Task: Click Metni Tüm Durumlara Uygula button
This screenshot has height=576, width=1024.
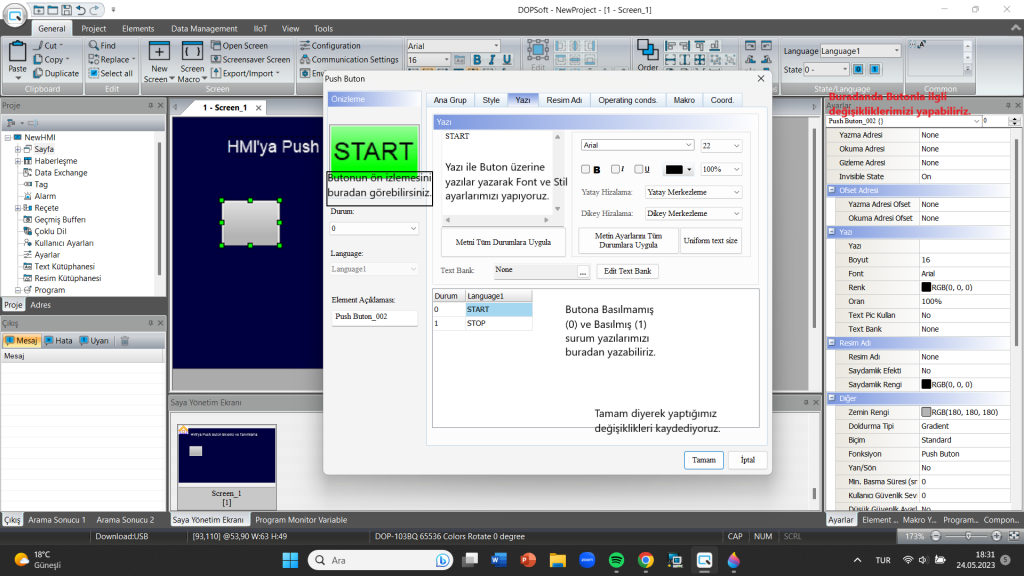Action: click(503, 242)
